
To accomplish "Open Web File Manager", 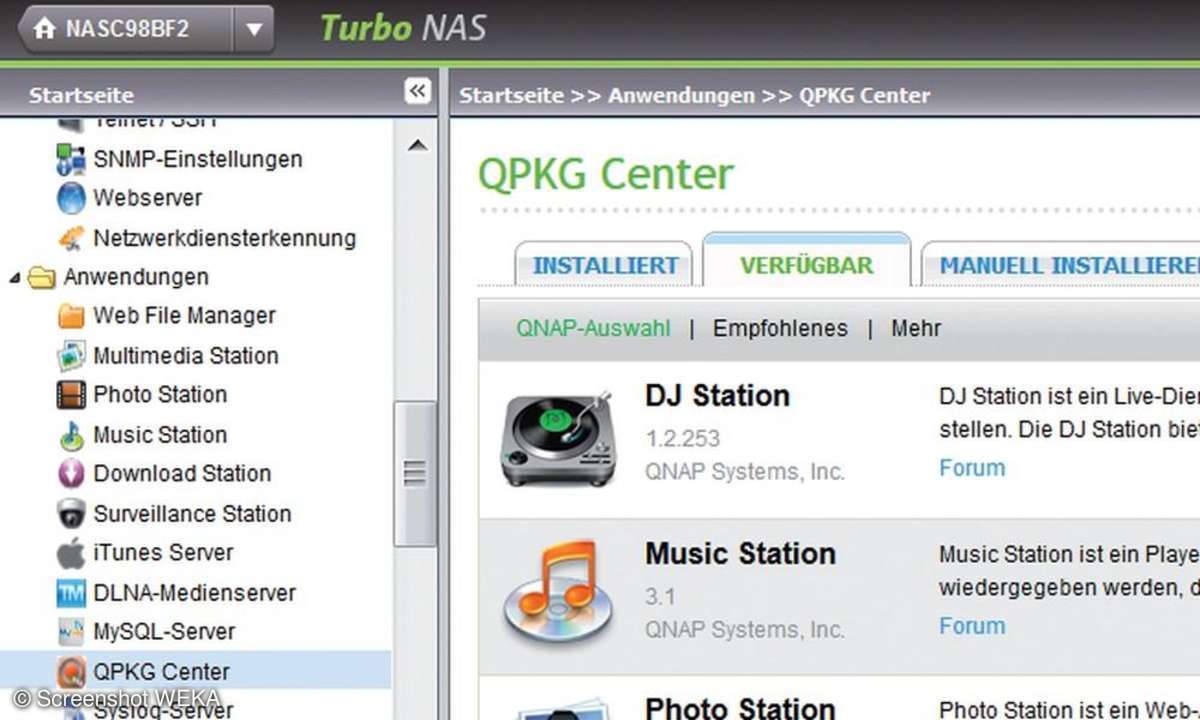I will (x=184, y=316).
